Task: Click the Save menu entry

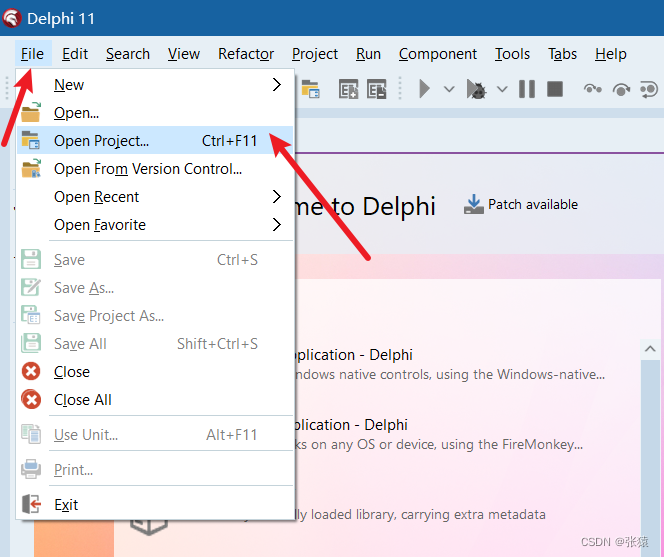Action: click(x=155, y=260)
